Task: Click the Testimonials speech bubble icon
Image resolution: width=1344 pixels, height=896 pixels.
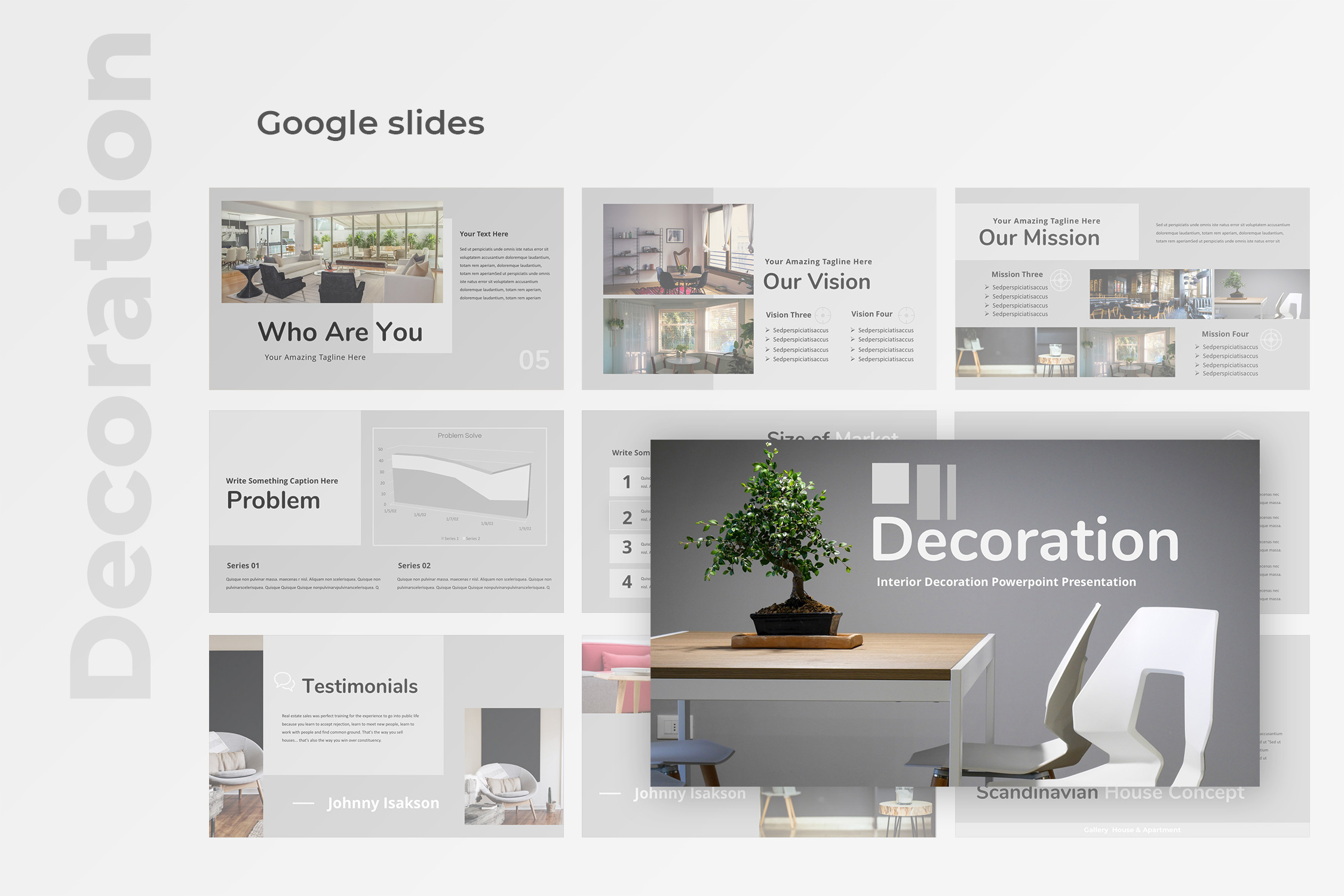Action: [x=284, y=682]
